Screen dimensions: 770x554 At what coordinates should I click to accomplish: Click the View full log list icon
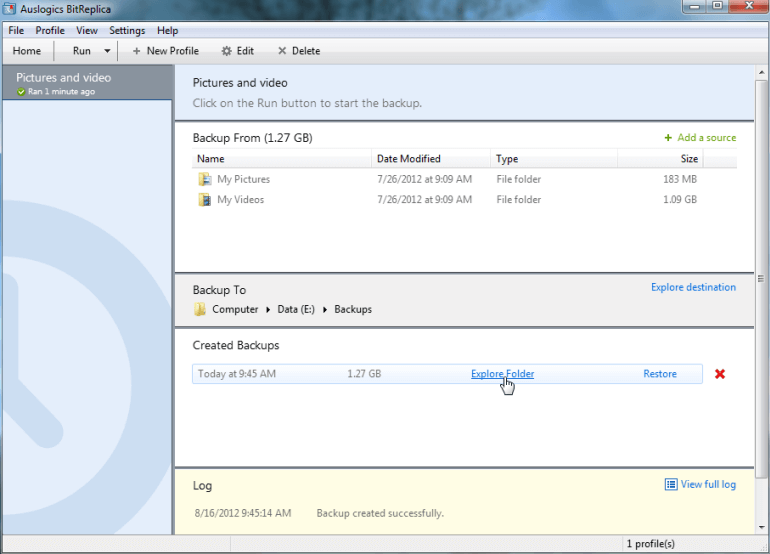(x=671, y=484)
